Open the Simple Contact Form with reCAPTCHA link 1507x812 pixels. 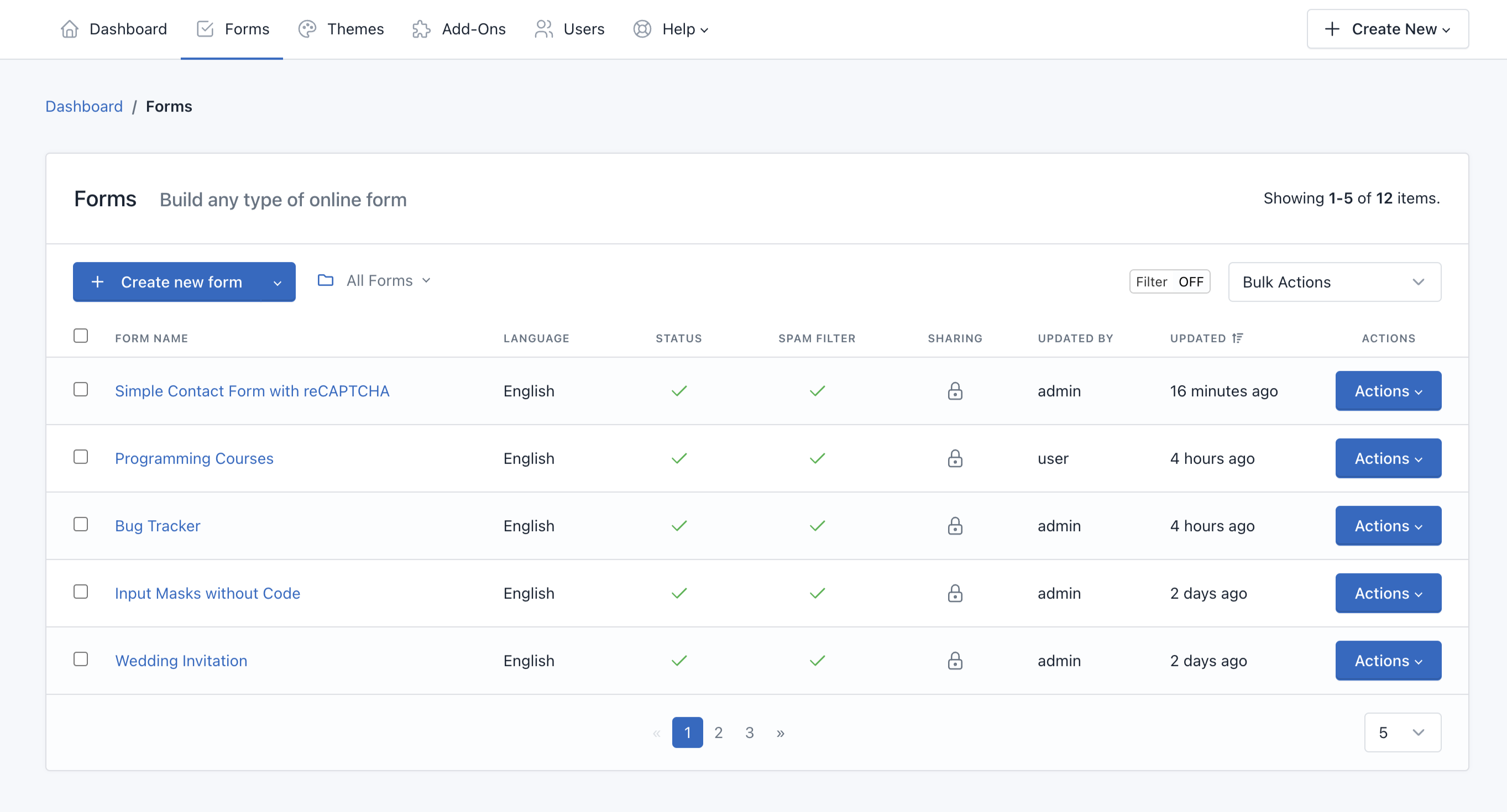coord(252,391)
